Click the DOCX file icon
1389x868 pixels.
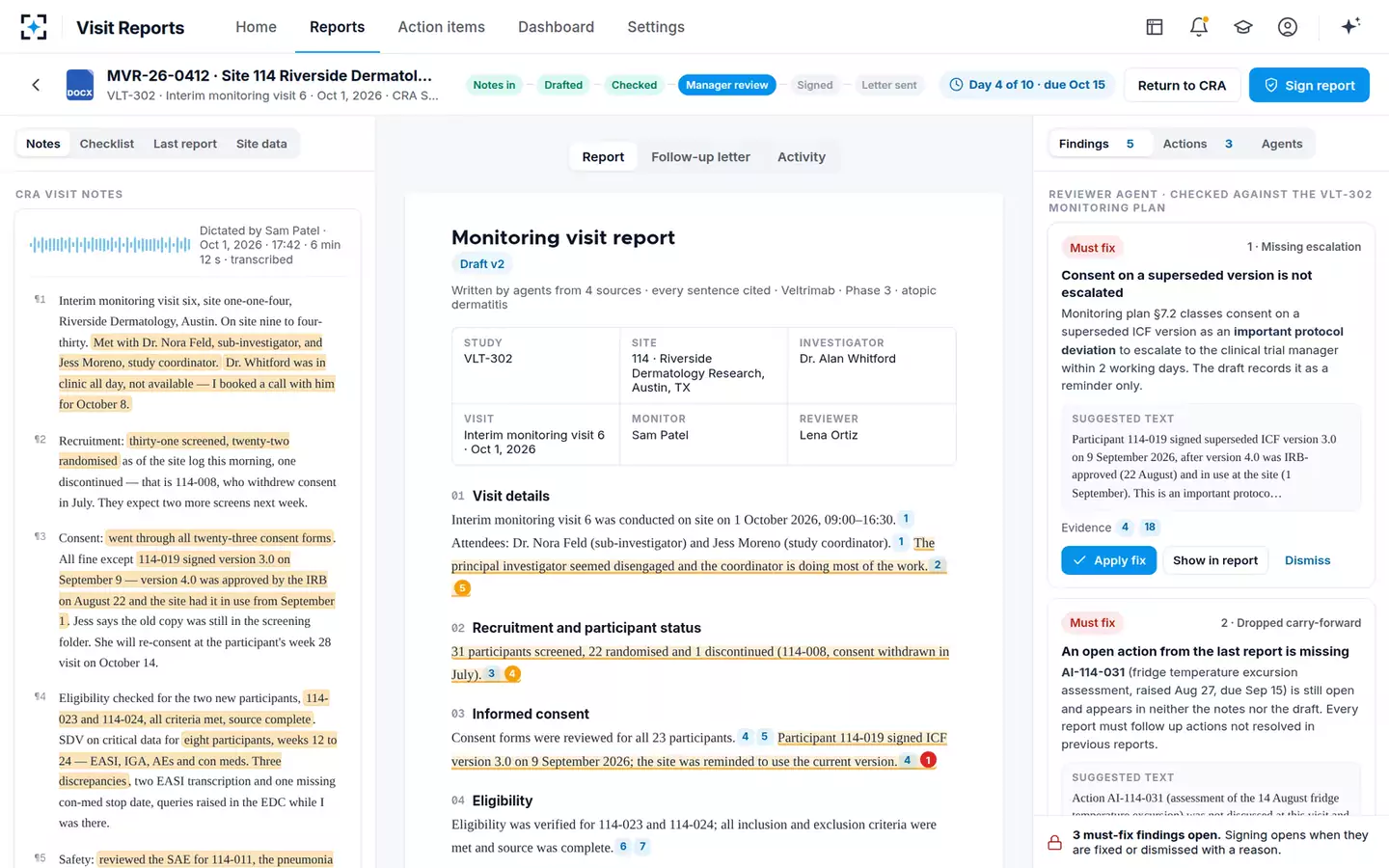pyautogui.click(x=80, y=85)
